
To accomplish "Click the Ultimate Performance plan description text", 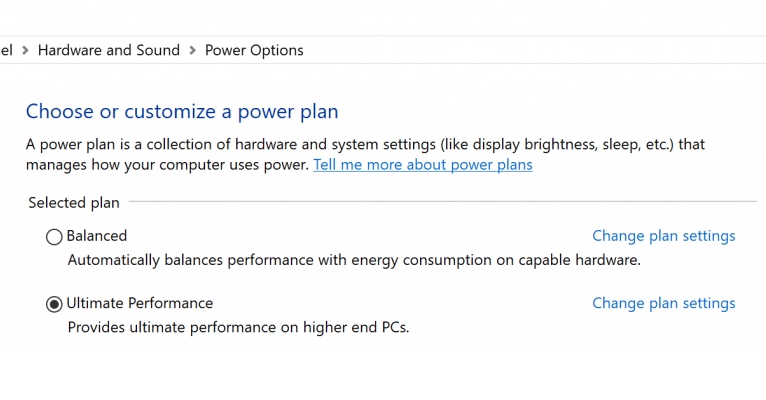I will [x=238, y=327].
